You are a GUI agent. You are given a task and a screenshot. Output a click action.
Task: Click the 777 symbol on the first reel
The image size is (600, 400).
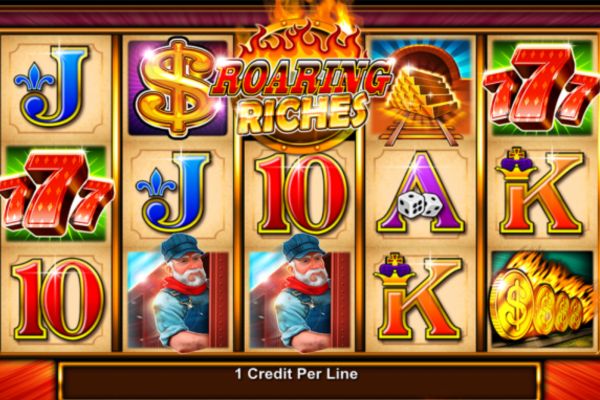pyautogui.click(x=56, y=193)
